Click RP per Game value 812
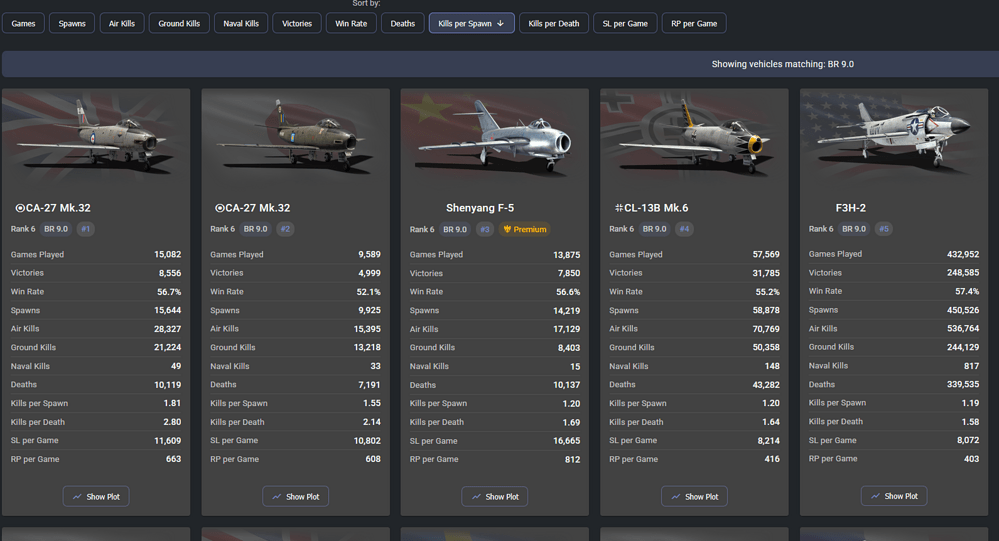Screen dimensions: 999x541 pyautogui.click(x=572, y=459)
